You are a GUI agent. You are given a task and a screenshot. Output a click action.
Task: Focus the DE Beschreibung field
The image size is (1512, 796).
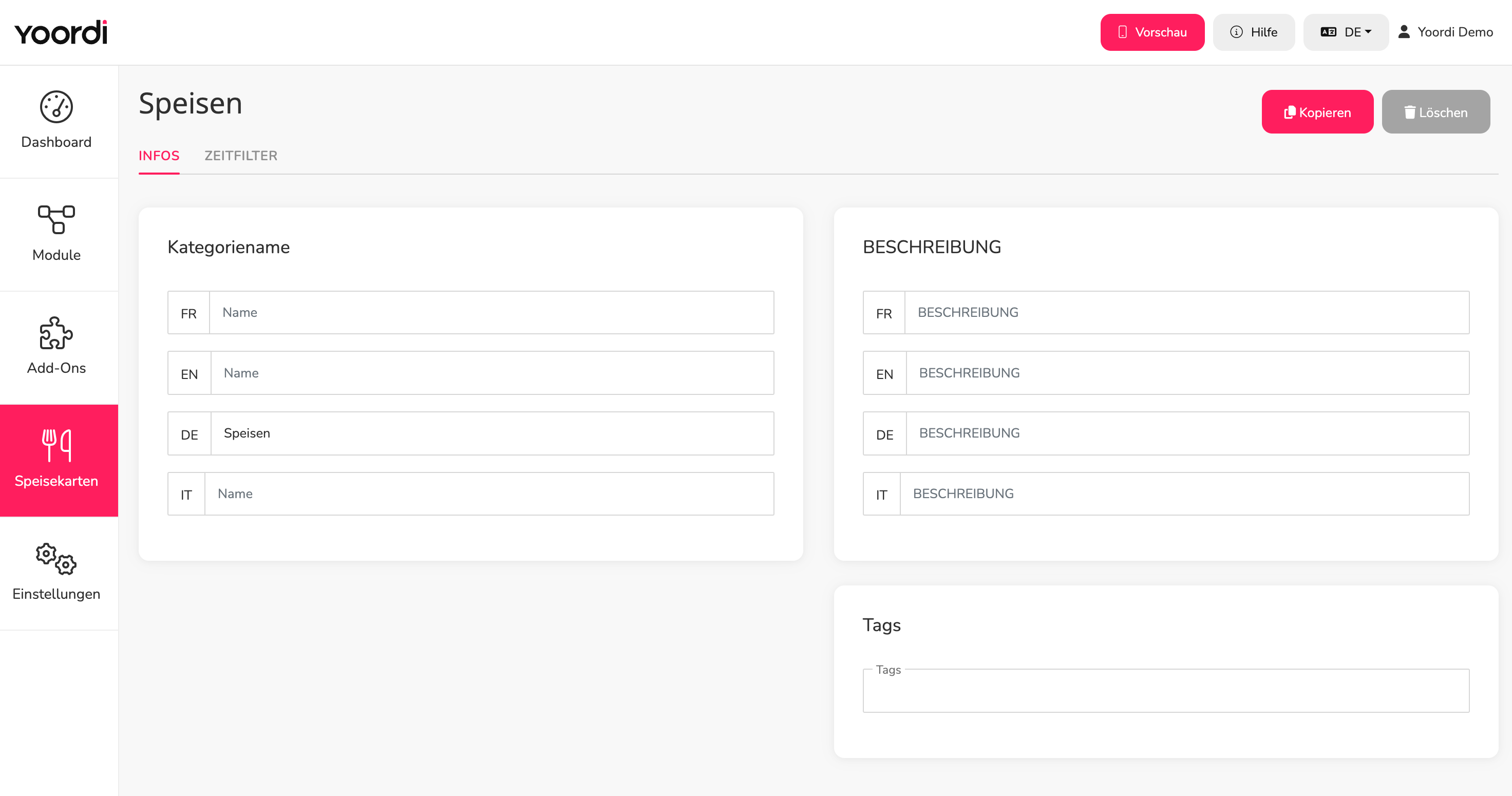pos(1187,433)
